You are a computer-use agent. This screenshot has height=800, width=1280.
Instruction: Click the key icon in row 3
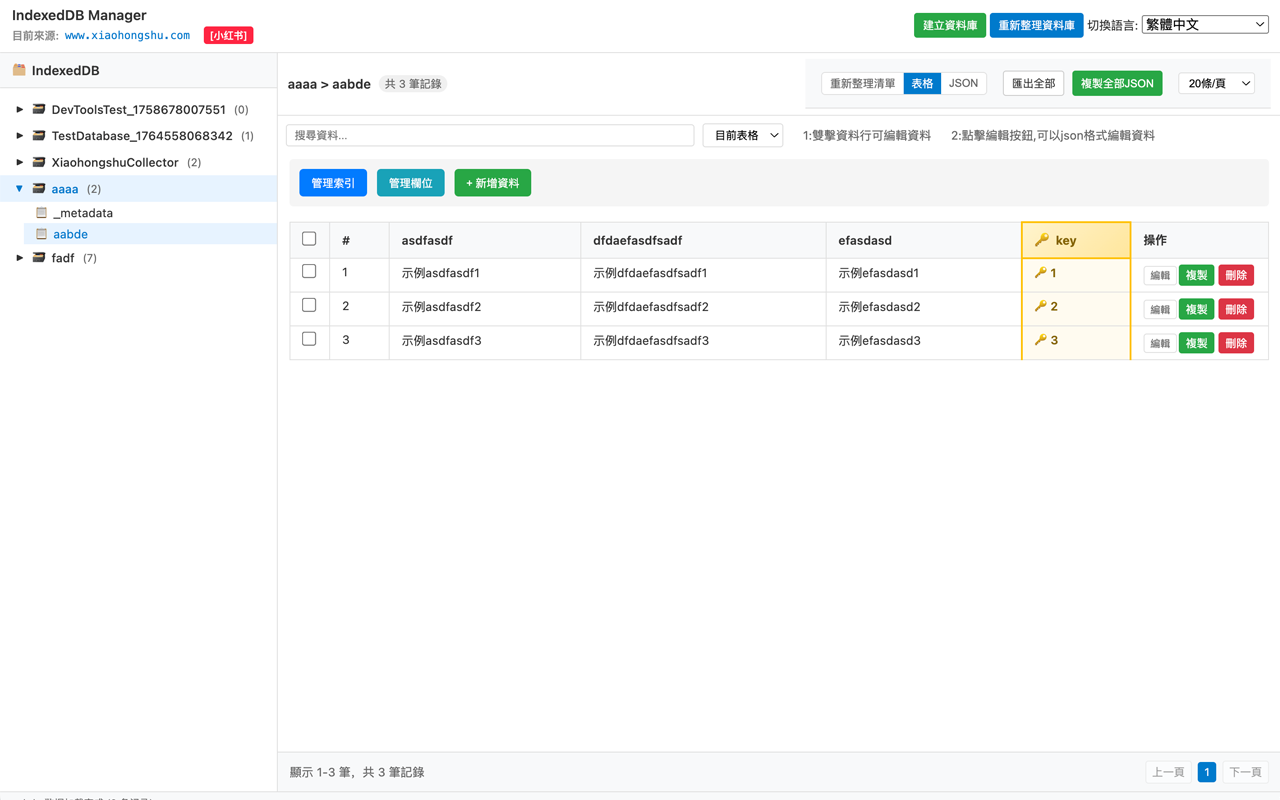point(1040,341)
